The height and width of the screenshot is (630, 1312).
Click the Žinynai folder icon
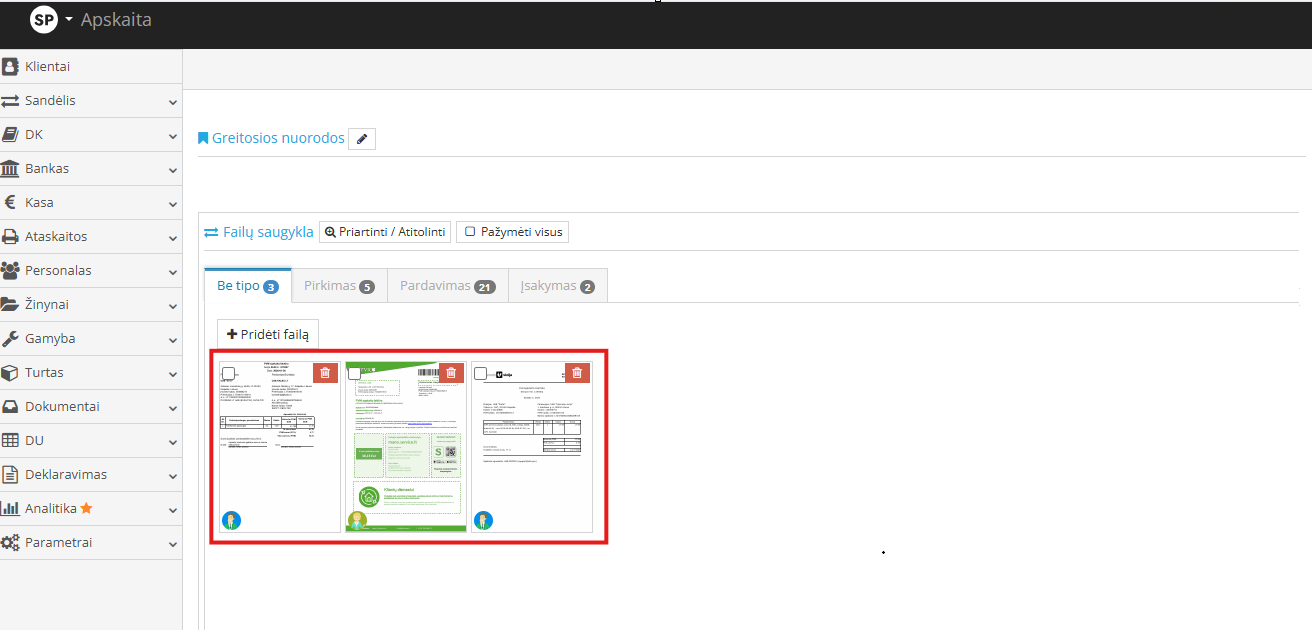[10, 305]
